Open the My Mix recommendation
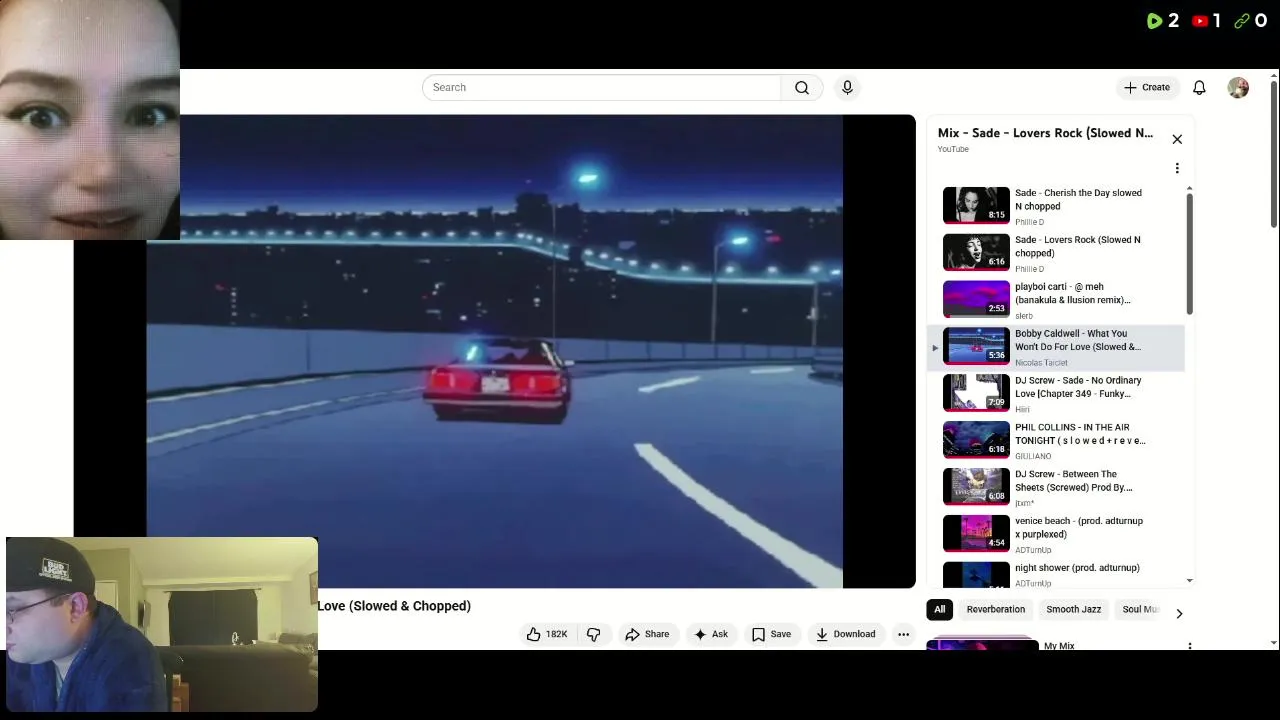The image size is (1280, 720). coord(1059,646)
